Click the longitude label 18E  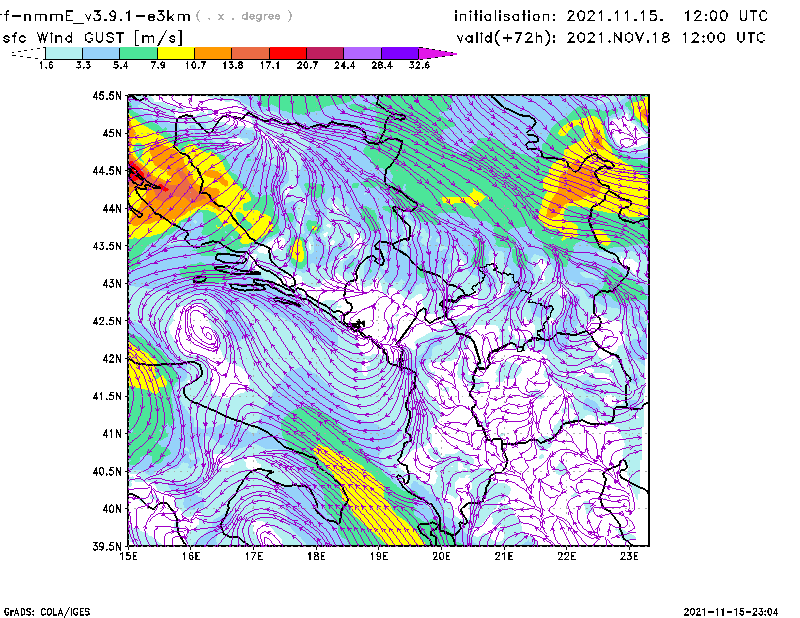coord(316,556)
